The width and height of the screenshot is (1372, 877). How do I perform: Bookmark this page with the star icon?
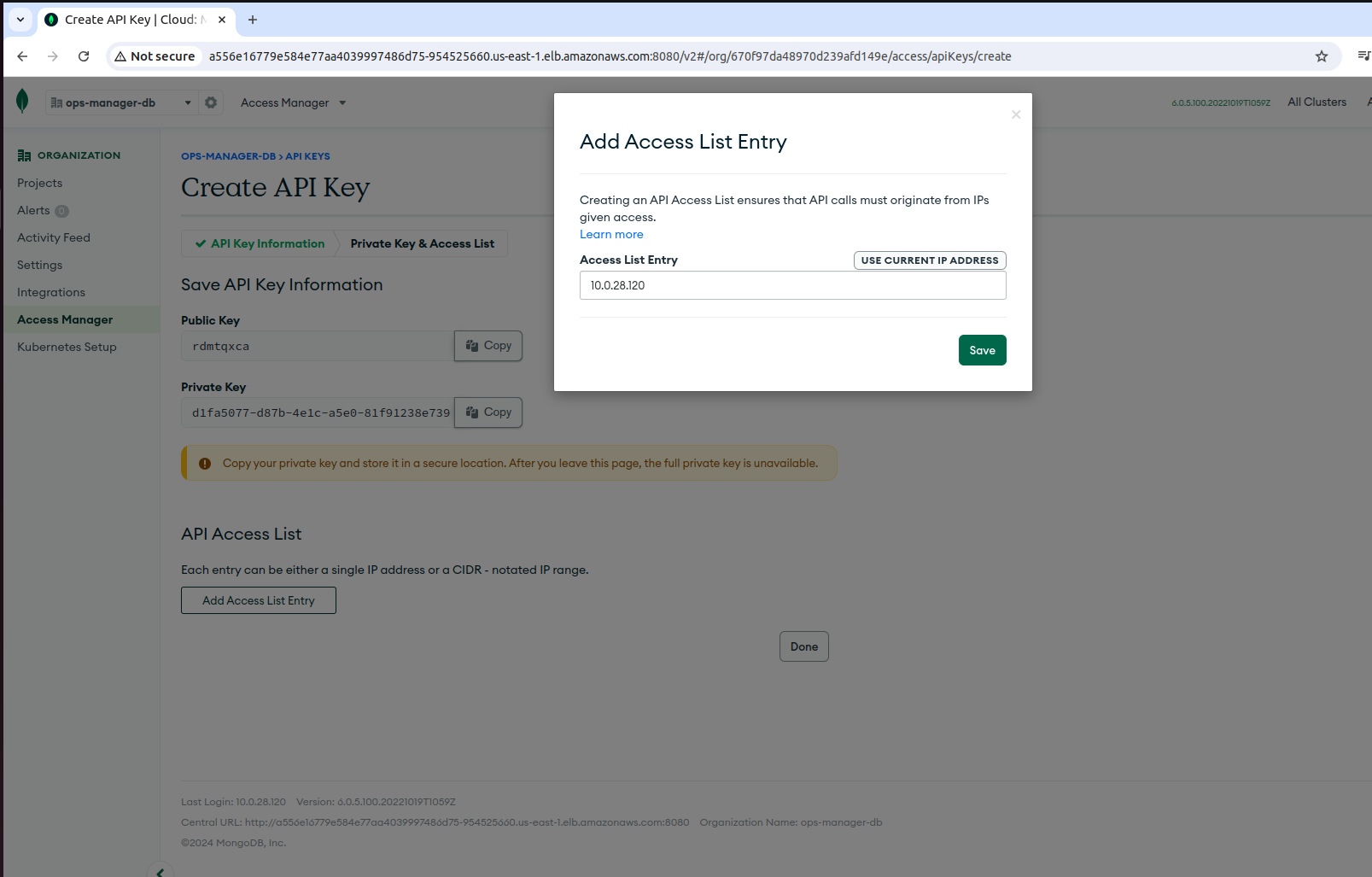(x=1322, y=56)
